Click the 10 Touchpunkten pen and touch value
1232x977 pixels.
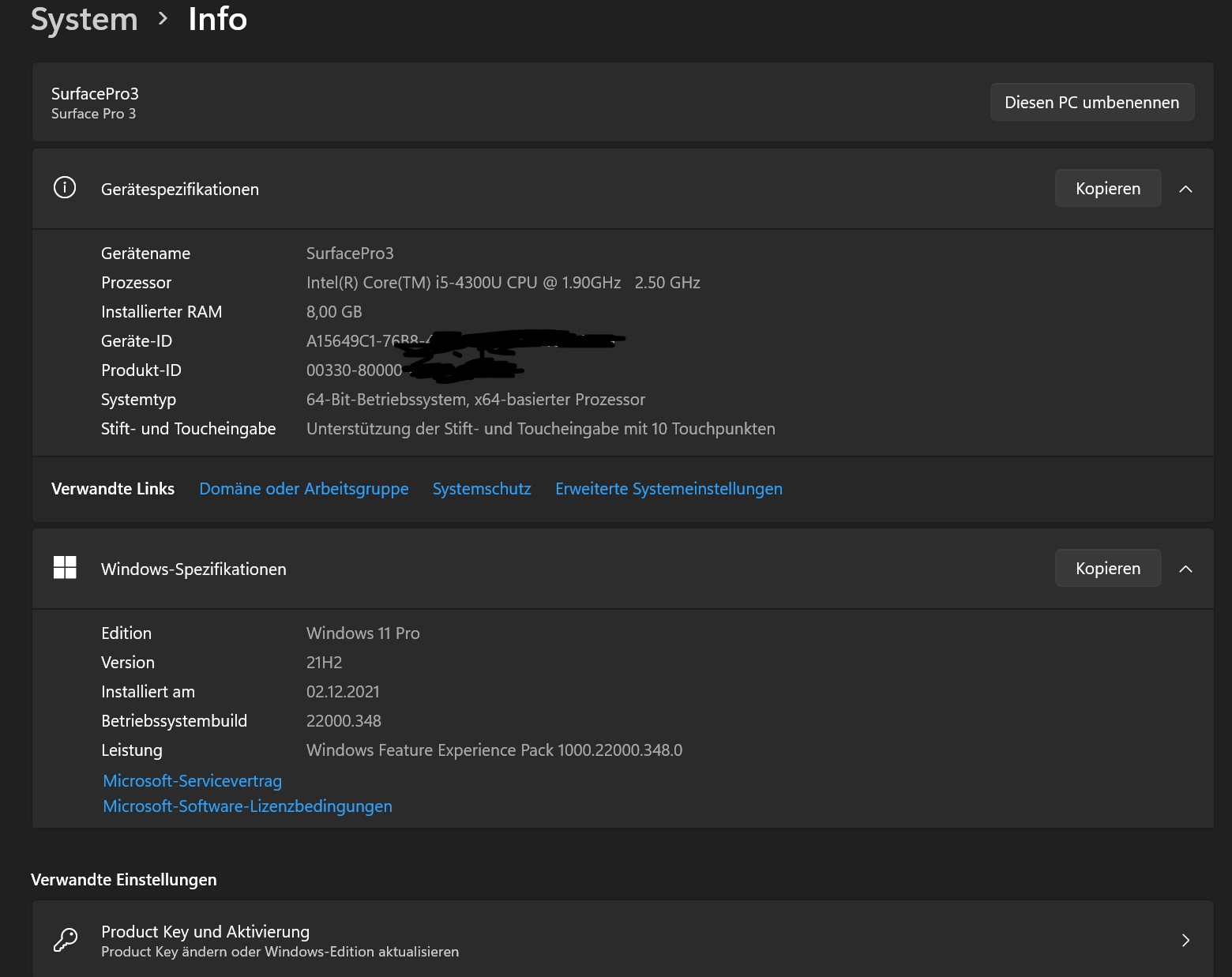point(541,429)
